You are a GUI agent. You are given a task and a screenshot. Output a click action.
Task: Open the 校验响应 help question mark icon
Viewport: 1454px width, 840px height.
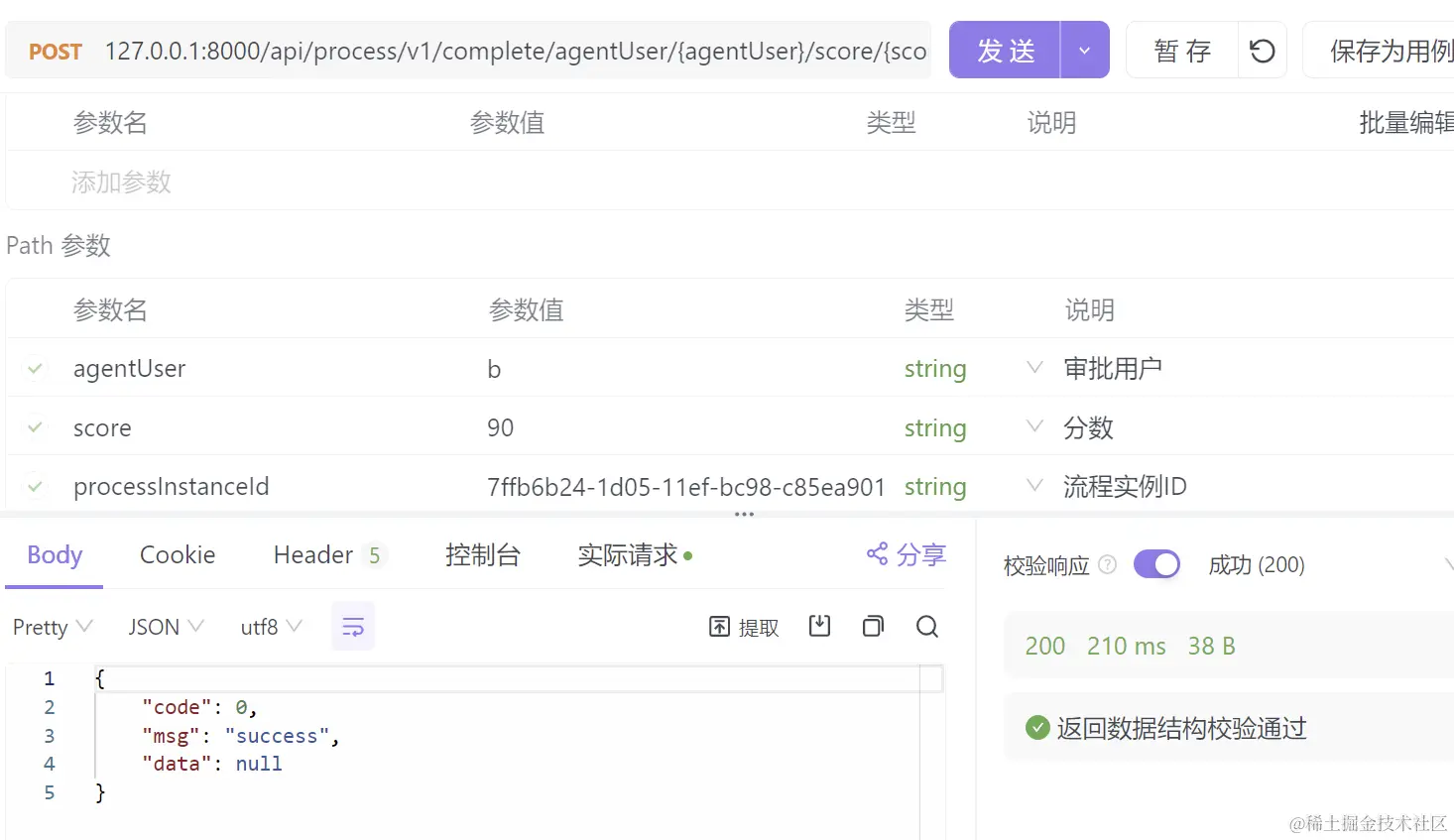pos(1108,564)
